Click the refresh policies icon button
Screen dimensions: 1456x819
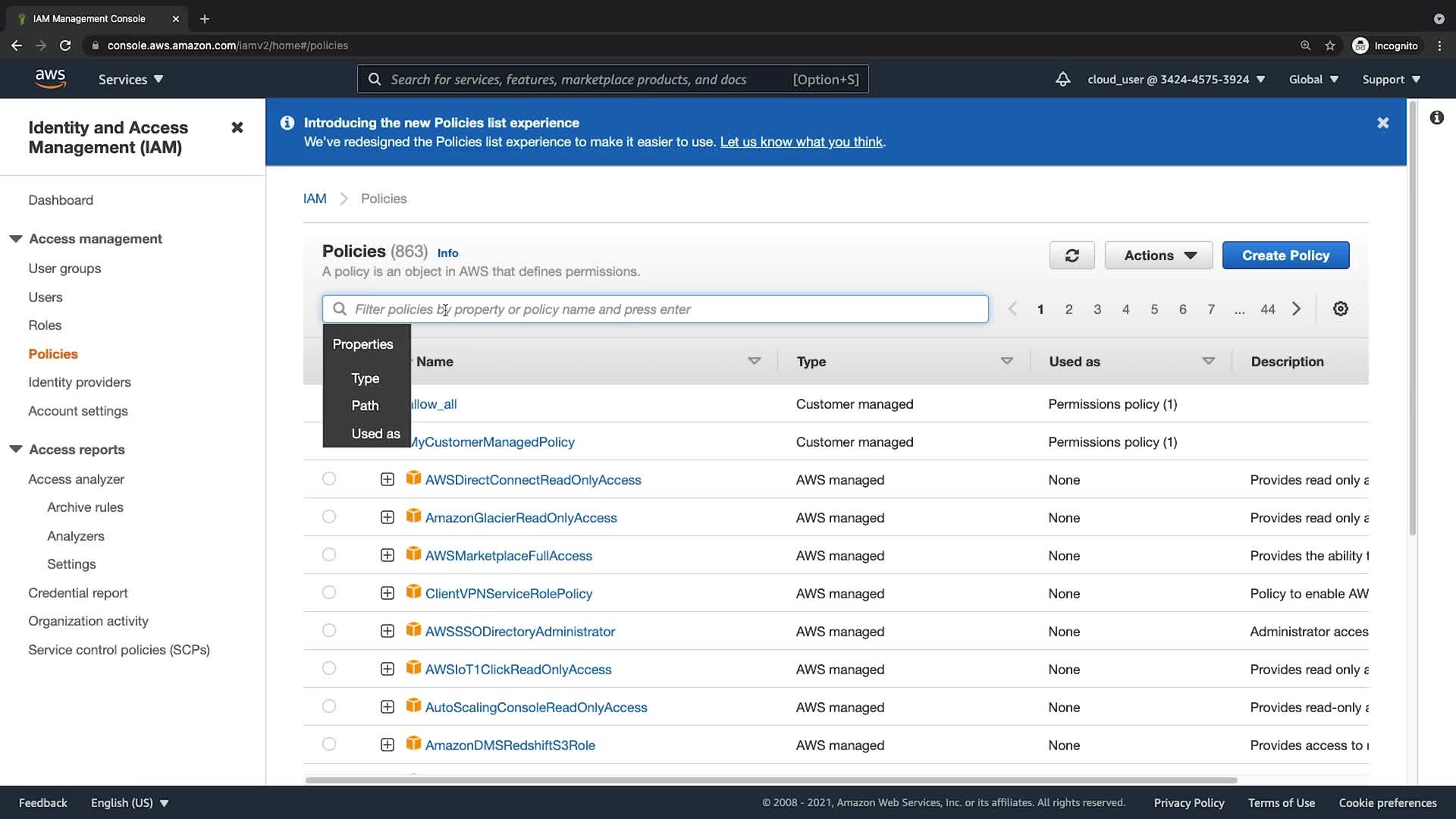(x=1072, y=256)
